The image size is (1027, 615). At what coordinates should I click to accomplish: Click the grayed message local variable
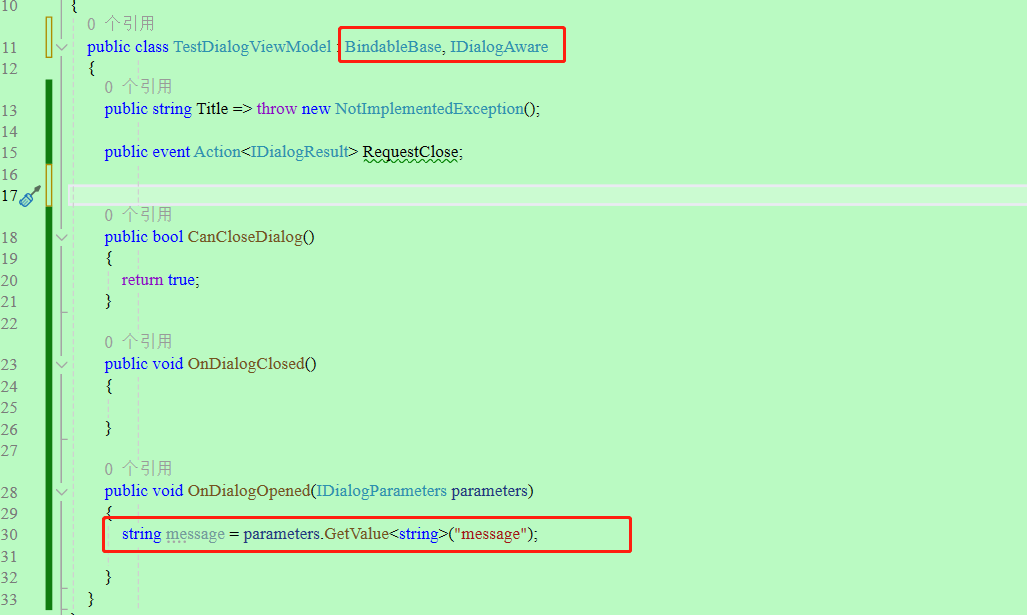(x=195, y=534)
